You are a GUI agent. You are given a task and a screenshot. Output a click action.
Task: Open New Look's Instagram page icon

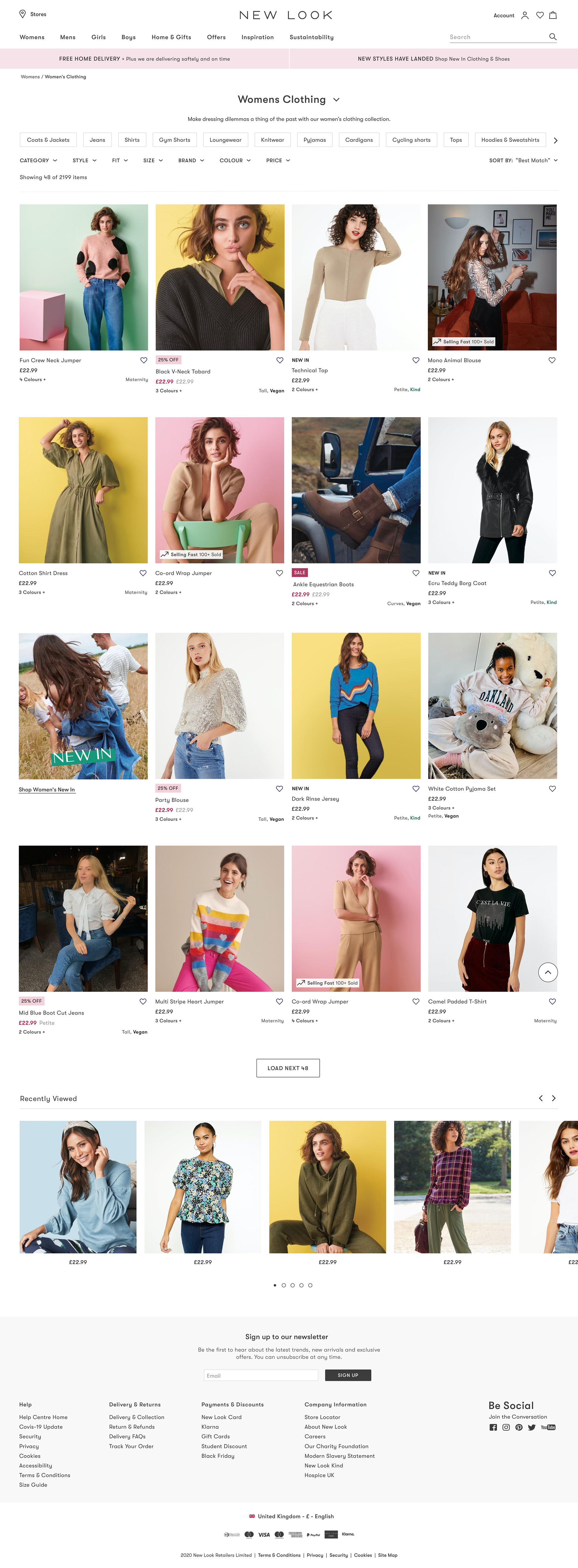[506, 1427]
